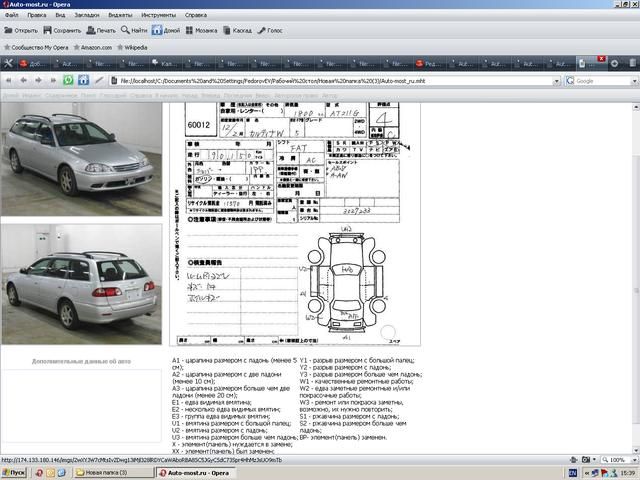Click the images toggle camera icon in status bar
This screenshot has height=480, width=640.
pyautogui.click(x=586, y=460)
